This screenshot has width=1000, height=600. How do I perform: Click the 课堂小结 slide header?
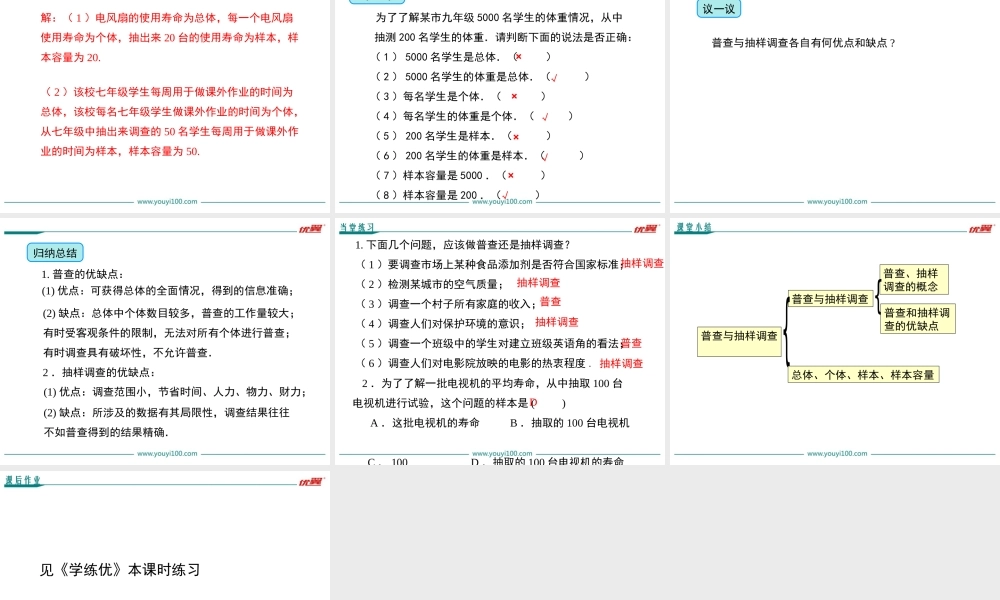coord(693,228)
